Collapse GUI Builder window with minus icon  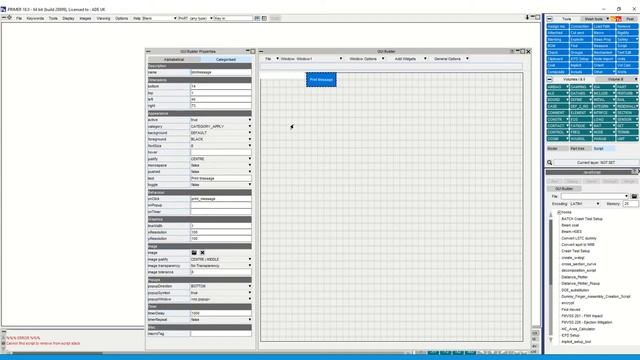pos(261,51)
